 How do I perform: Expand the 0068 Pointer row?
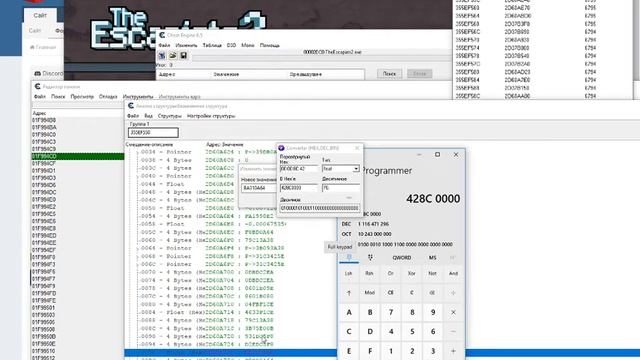[x=138, y=256]
